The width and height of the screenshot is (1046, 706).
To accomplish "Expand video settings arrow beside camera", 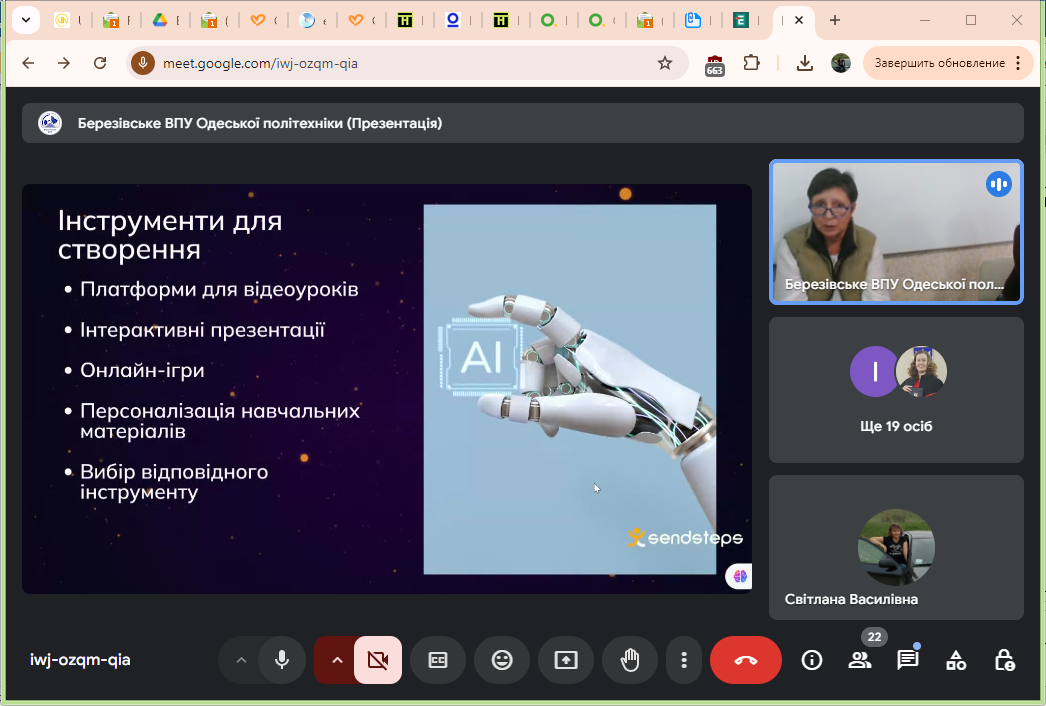I will (337, 660).
